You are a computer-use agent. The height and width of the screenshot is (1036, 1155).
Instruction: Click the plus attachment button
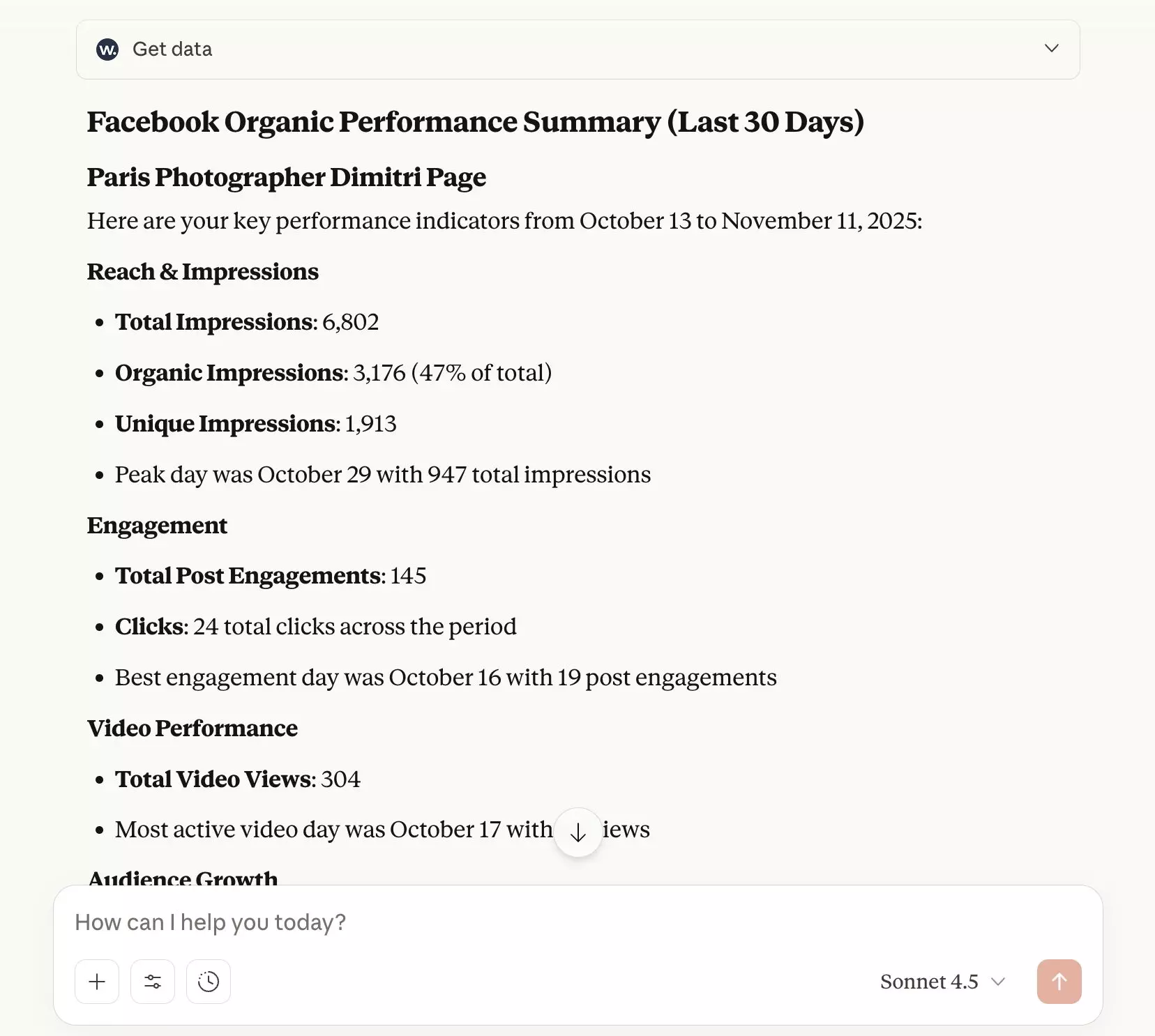[x=97, y=982]
